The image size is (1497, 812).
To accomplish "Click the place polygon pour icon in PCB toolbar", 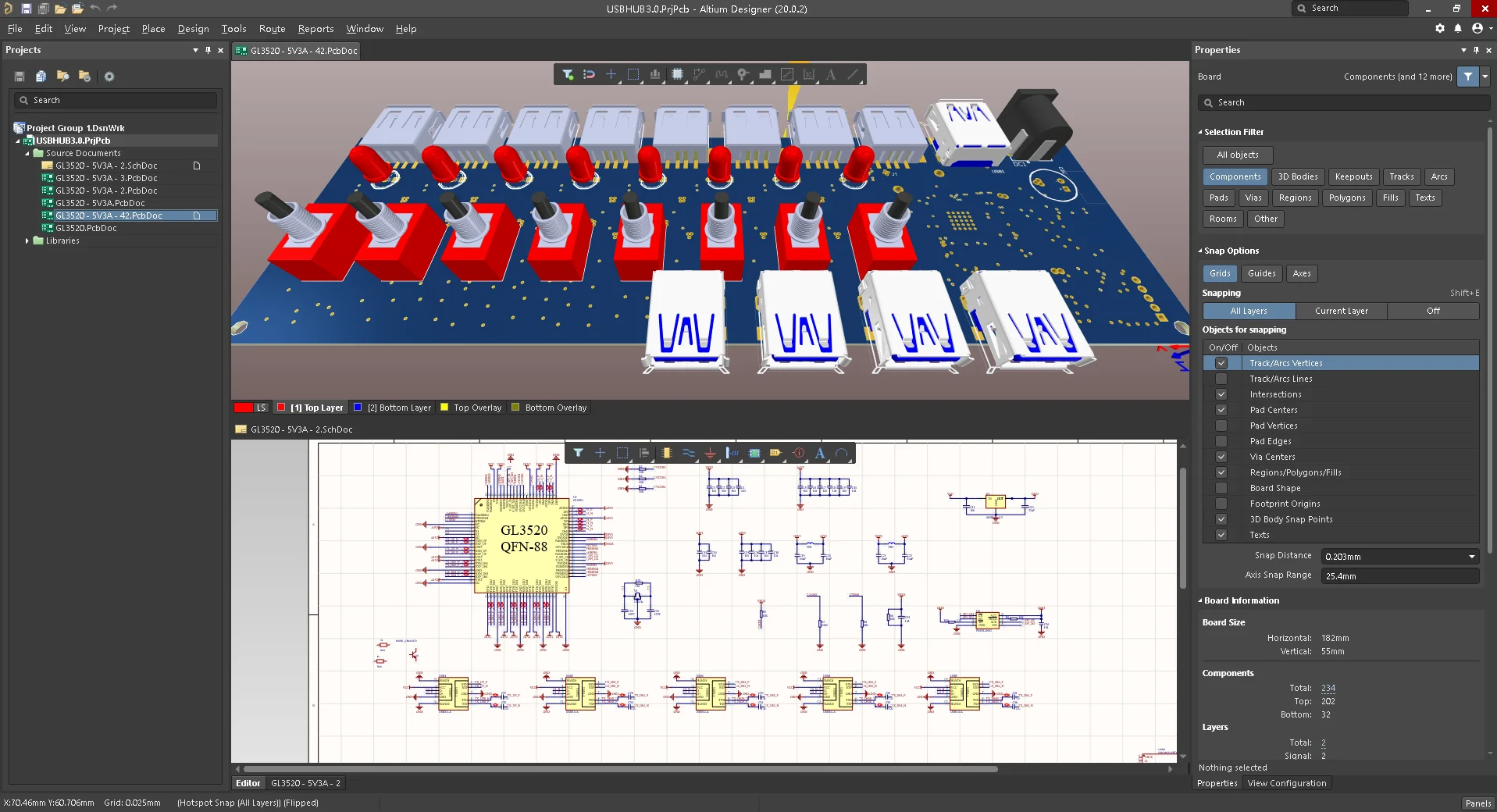I will [x=765, y=75].
